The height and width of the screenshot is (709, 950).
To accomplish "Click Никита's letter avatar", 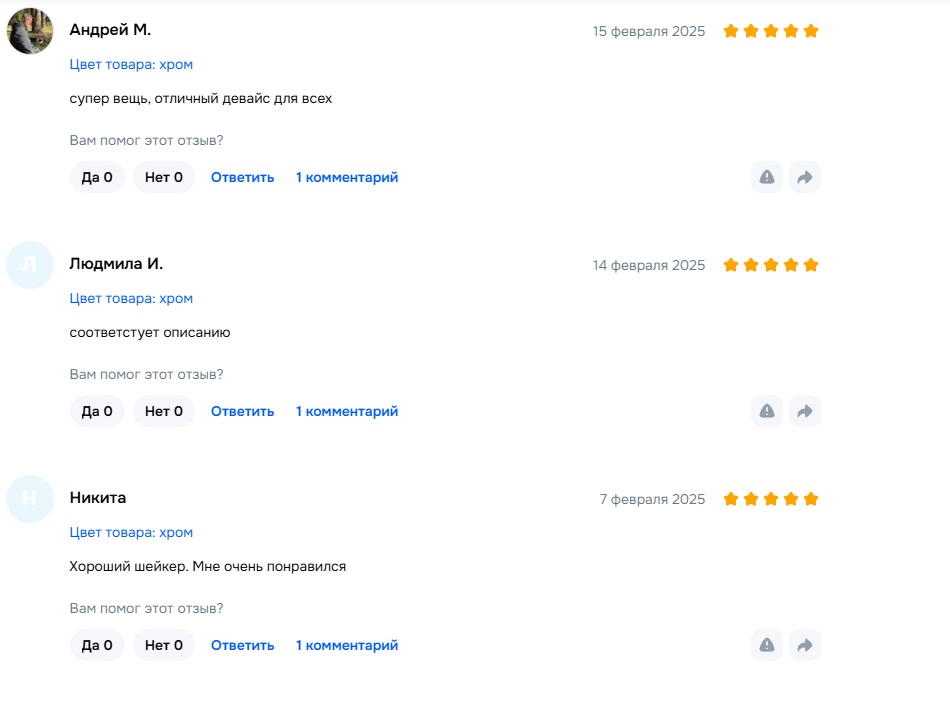I will (30, 499).
